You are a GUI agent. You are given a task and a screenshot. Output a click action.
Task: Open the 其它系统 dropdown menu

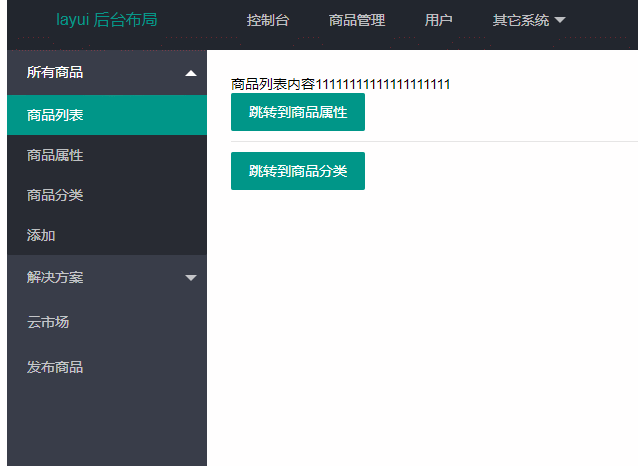[x=529, y=20]
